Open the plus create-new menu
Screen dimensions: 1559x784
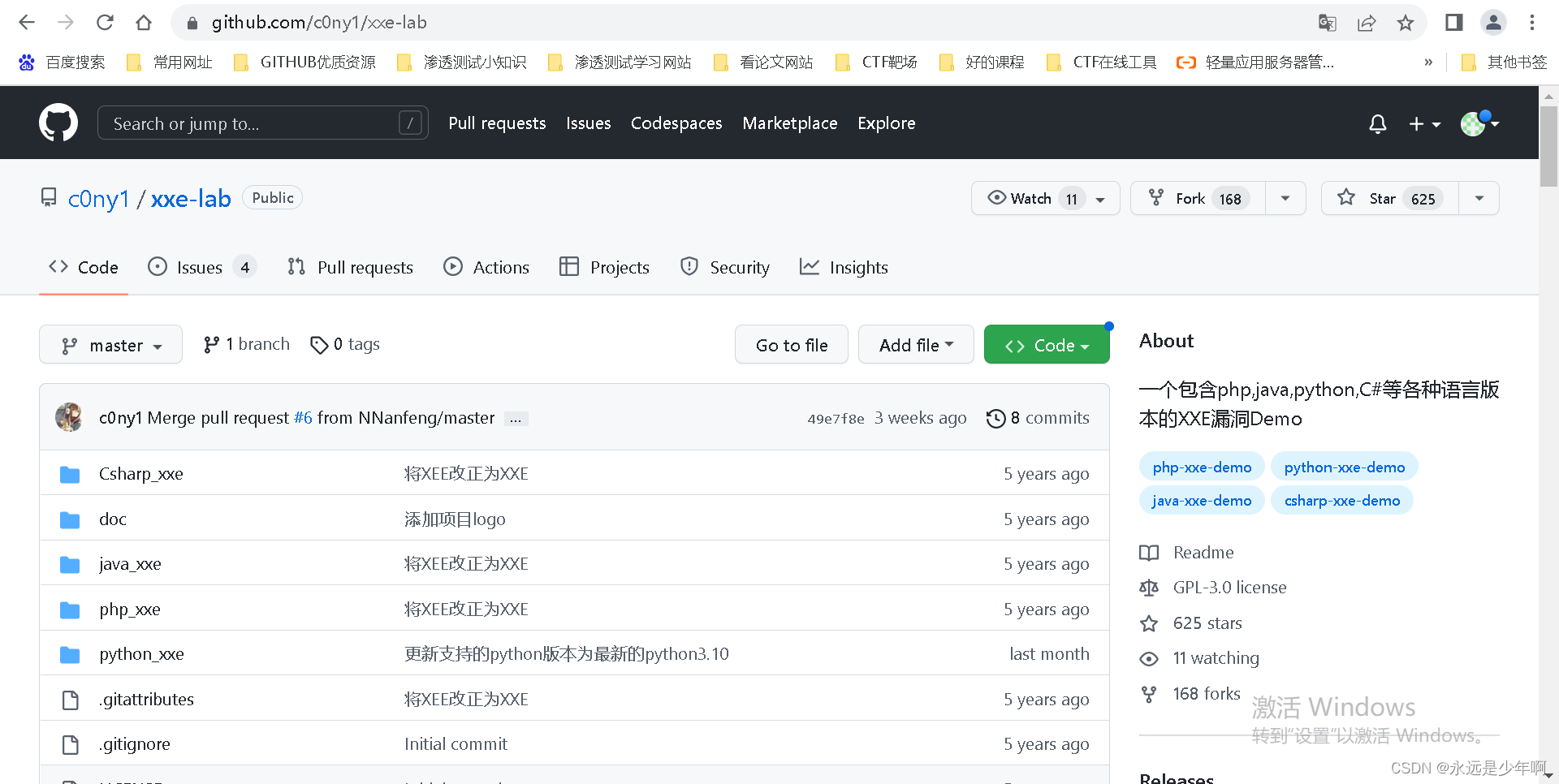[1424, 123]
